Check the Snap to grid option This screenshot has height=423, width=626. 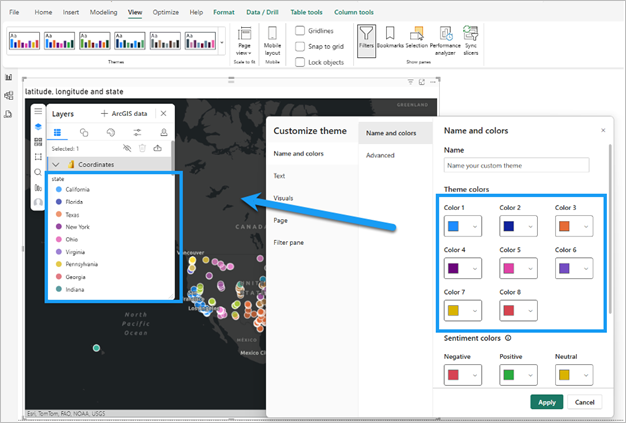(301, 46)
